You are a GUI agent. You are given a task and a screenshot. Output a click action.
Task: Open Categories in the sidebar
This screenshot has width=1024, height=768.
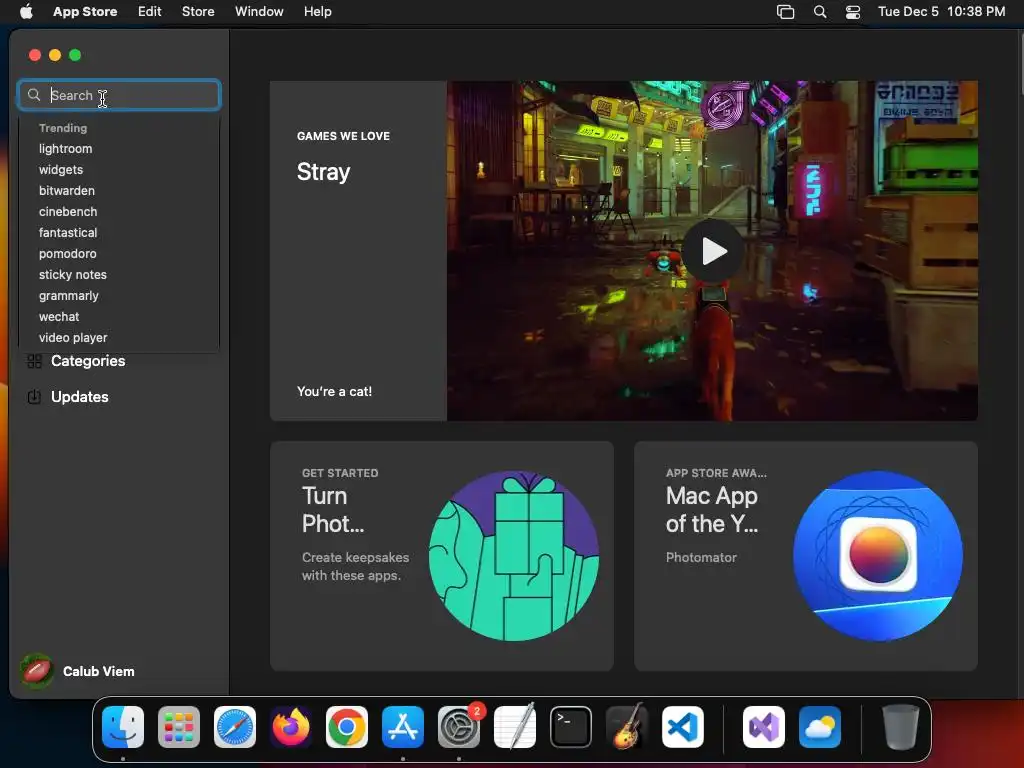[88, 361]
